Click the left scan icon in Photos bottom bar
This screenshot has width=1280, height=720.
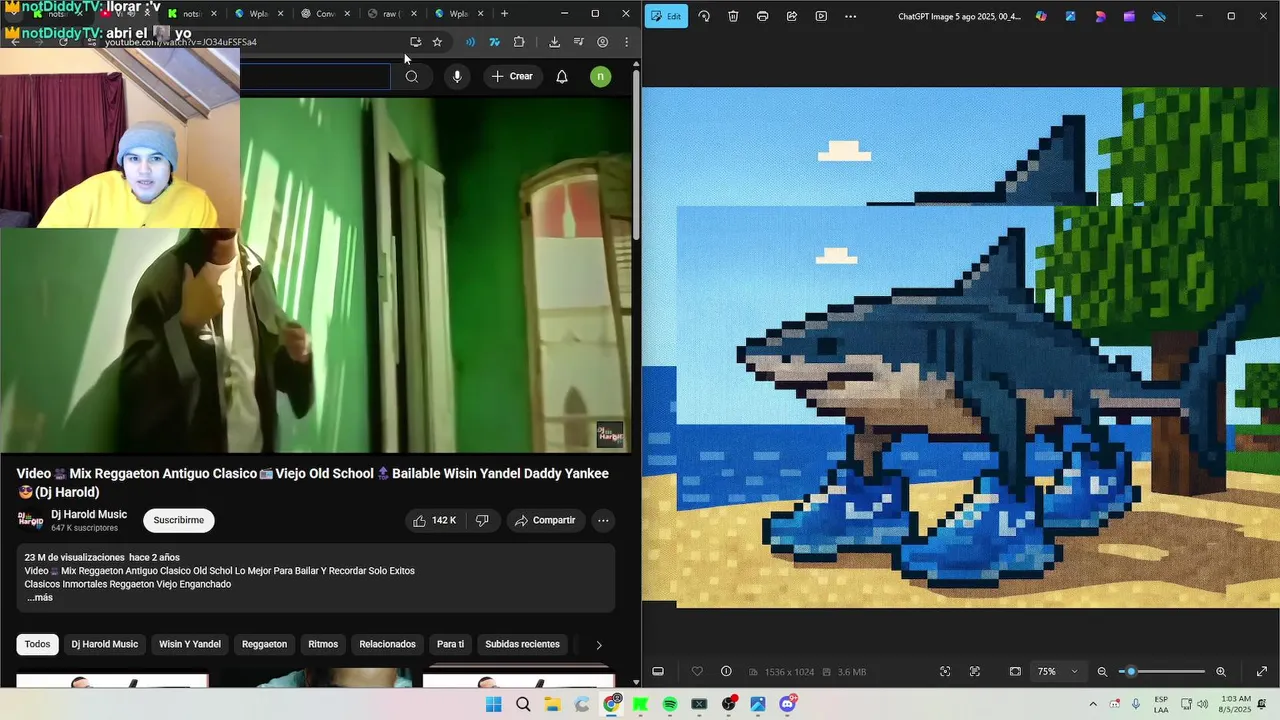pos(945,671)
